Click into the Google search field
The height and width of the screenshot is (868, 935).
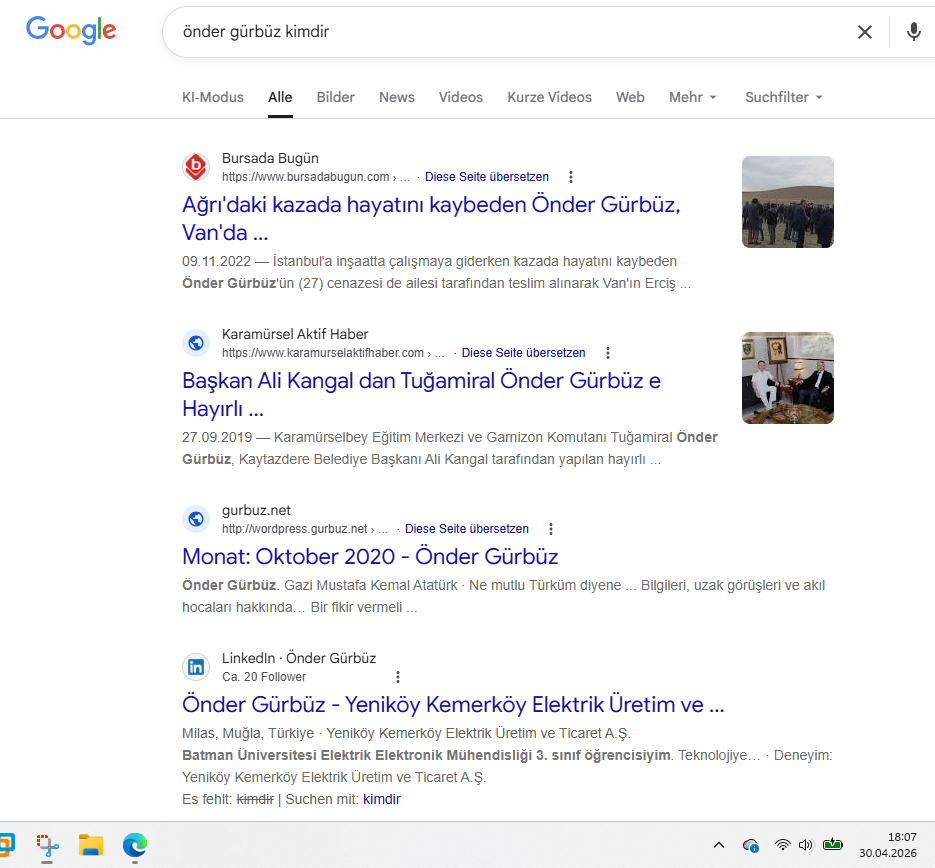(x=500, y=32)
